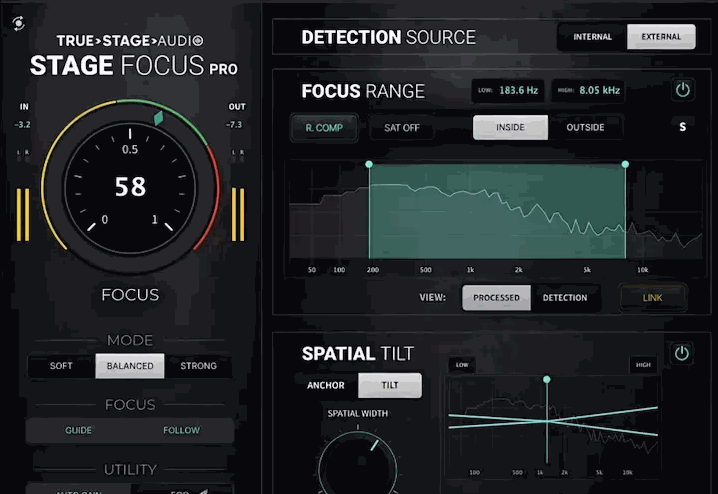Choose Inside focus range mode
The width and height of the screenshot is (718, 494).
(510, 127)
